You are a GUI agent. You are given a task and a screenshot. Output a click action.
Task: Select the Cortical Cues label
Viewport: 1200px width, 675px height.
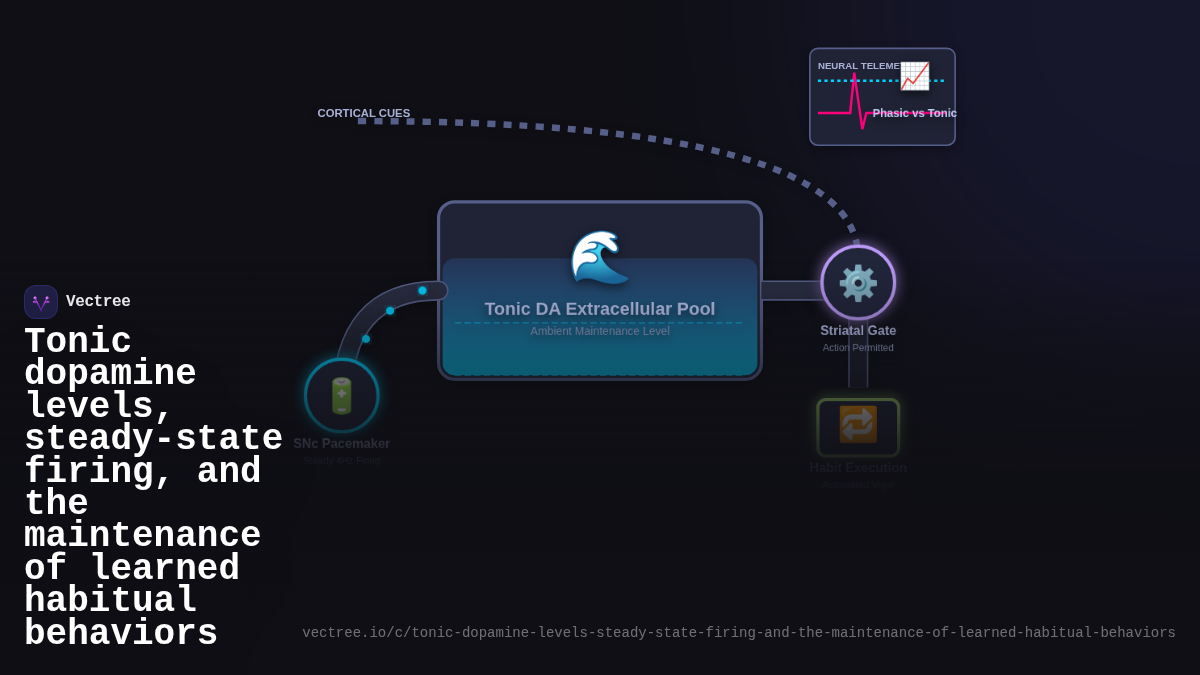click(x=364, y=113)
